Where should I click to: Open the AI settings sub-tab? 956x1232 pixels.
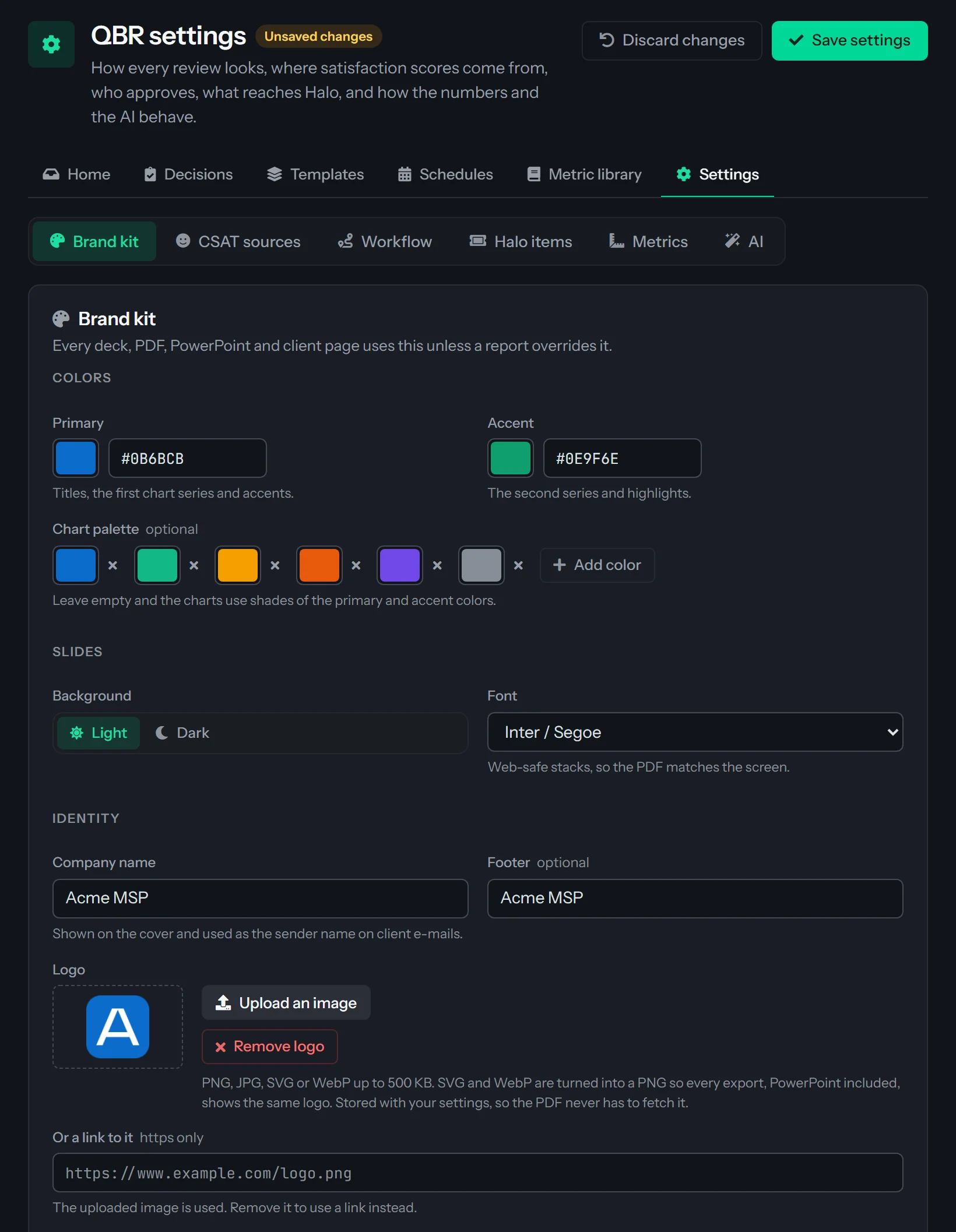pyautogui.click(x=744, y=241)
